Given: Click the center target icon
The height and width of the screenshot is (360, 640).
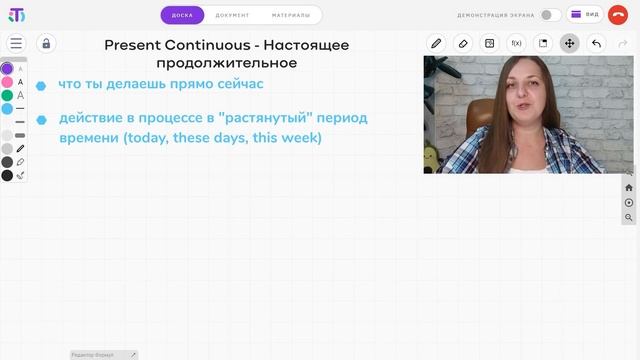Looking at the screenshot, I should click(x=629, y=202).
